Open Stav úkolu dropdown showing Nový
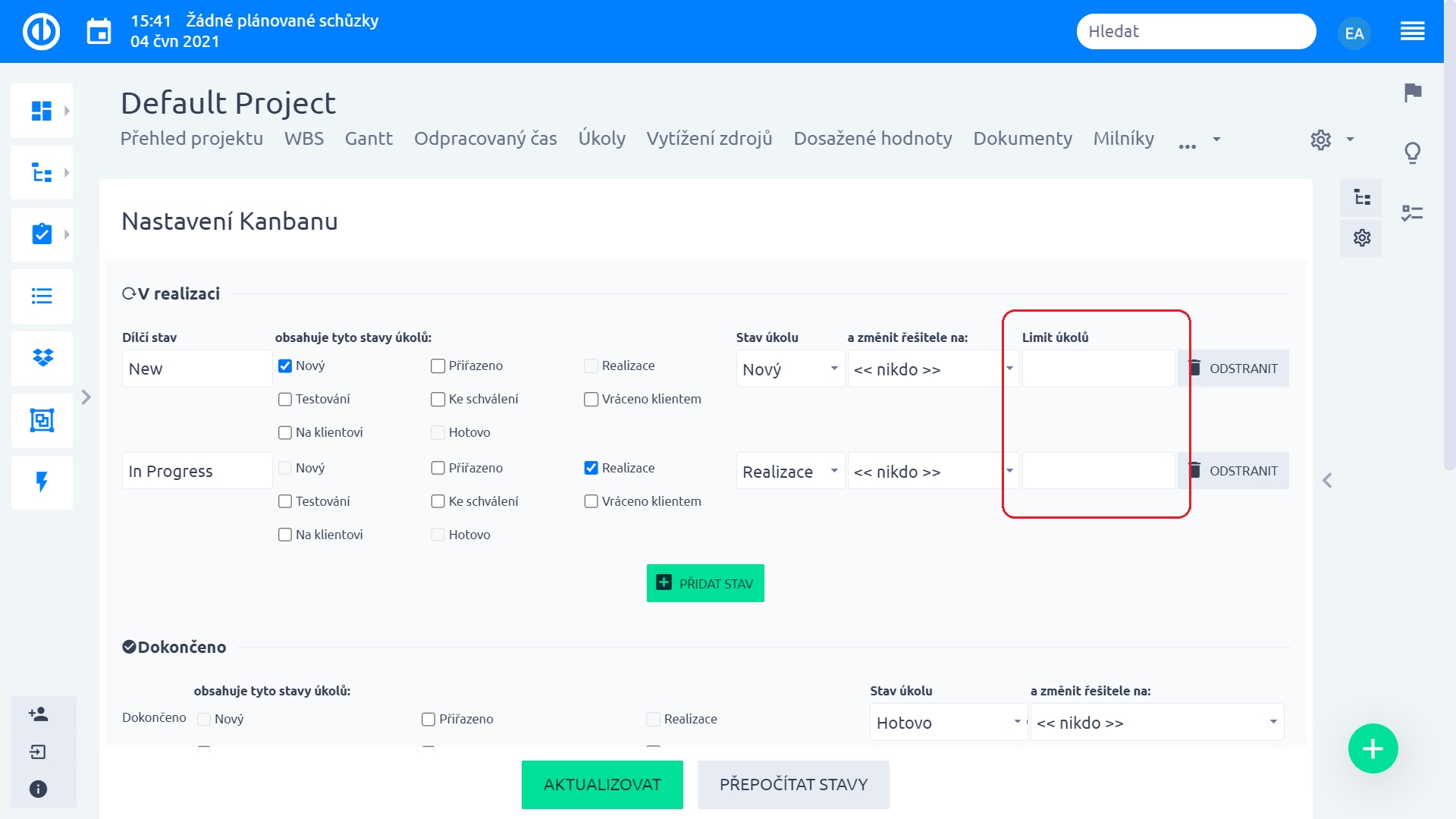Viewport: 1456px width, 819px height. point(790,369)
